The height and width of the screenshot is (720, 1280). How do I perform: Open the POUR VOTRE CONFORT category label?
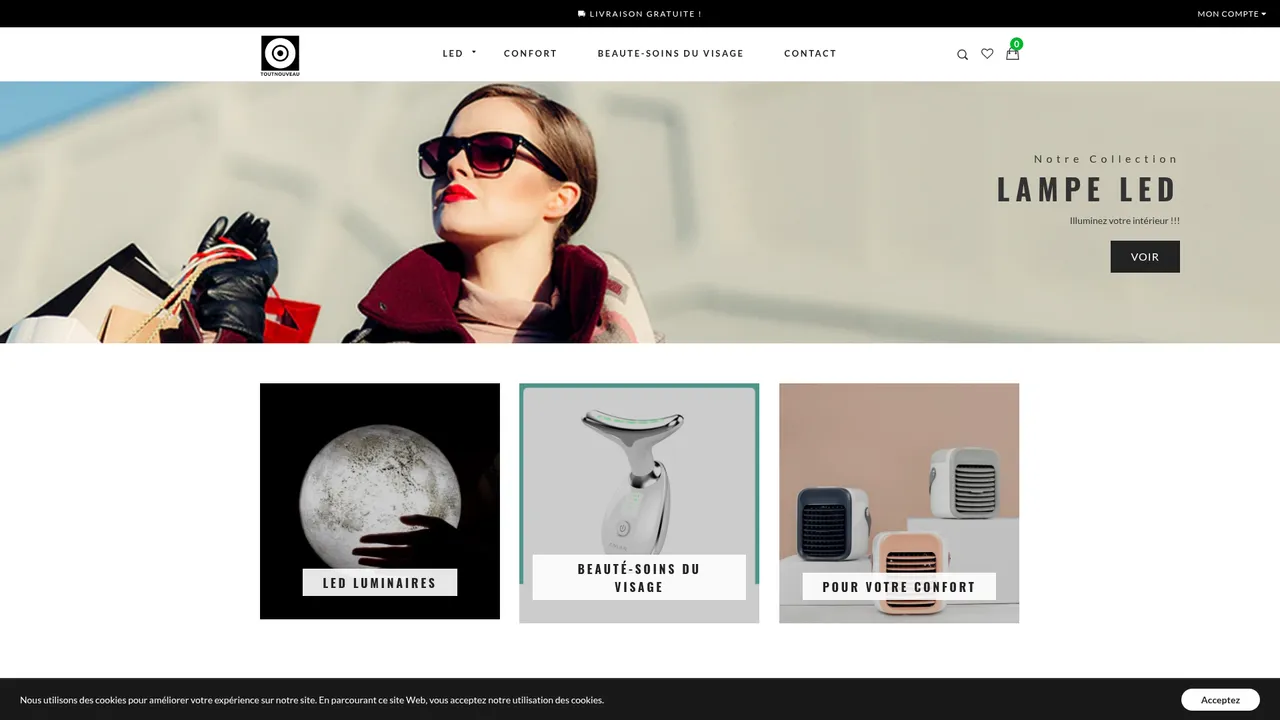899,587
